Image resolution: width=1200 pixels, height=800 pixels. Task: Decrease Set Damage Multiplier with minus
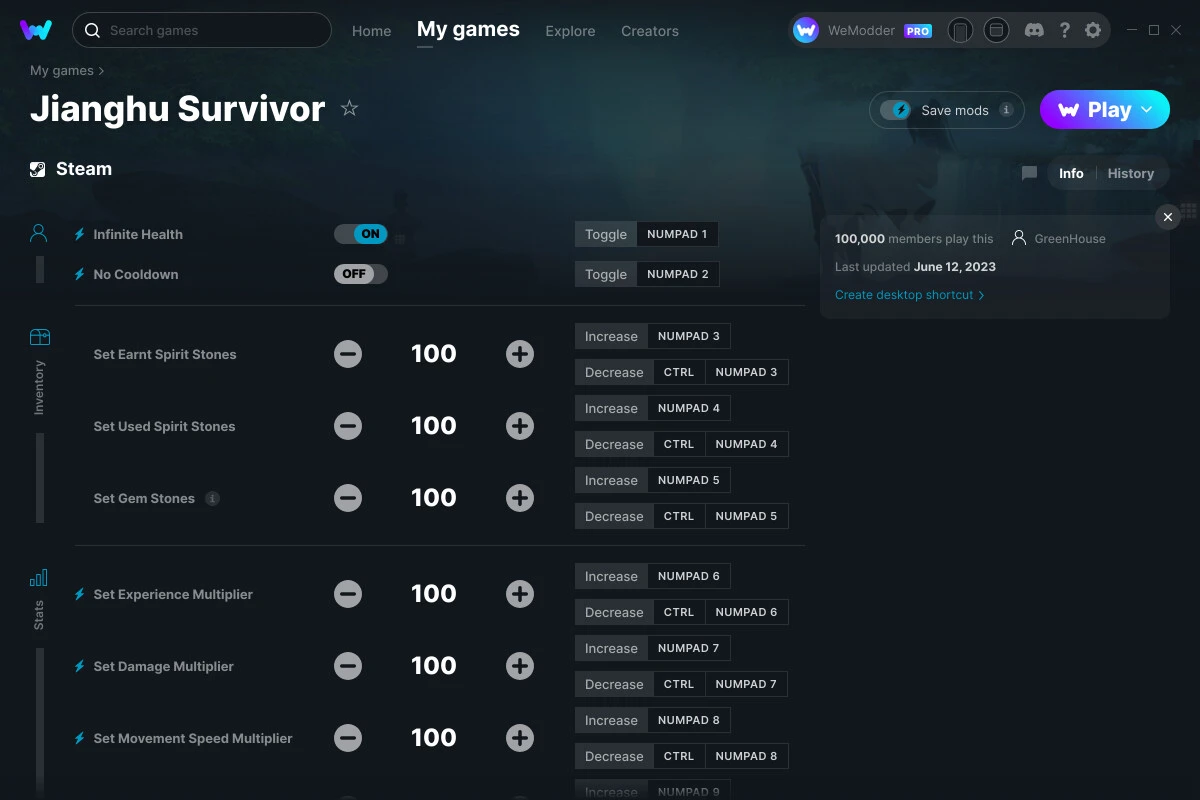coord(348,666)
